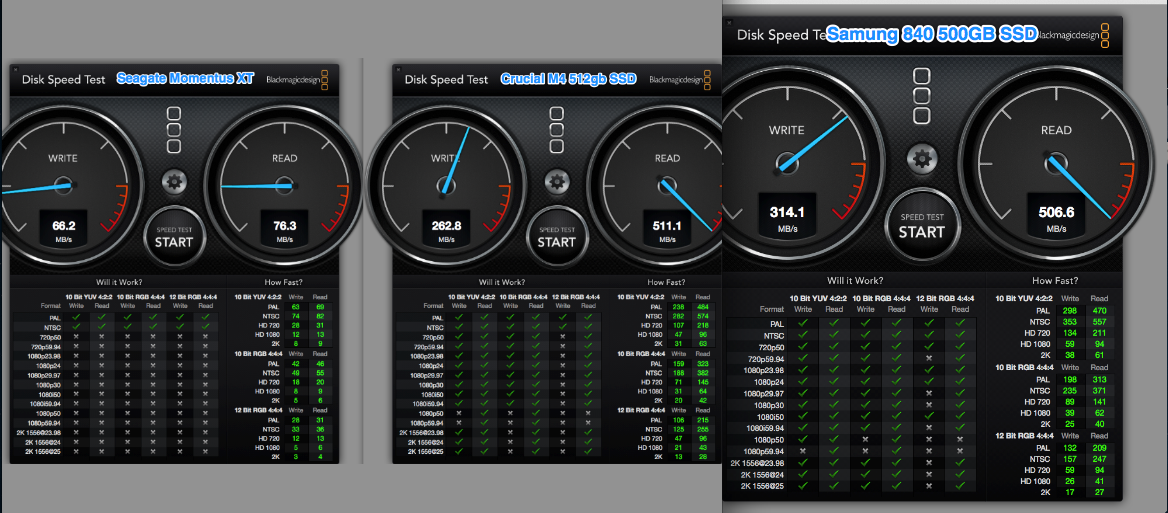
Task: Open settings gear in Crucial M4 window
Action: 557,181
